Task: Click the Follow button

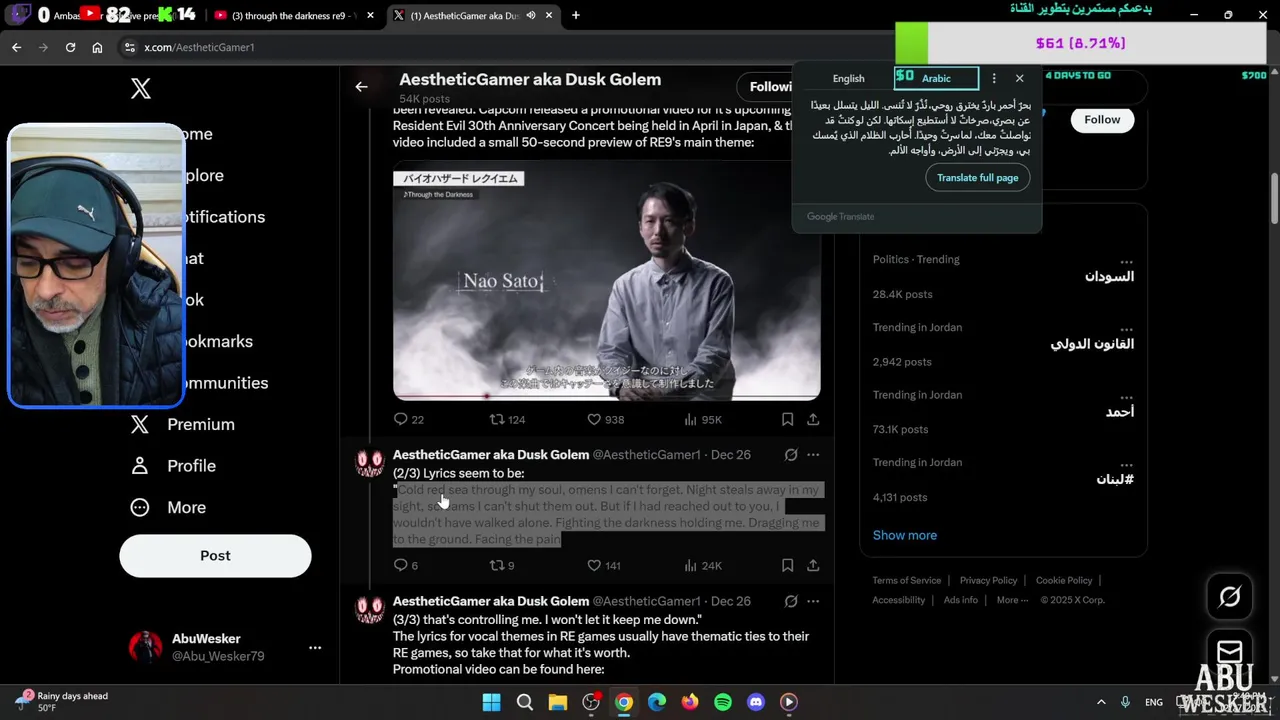Action: pos(1102,120)
